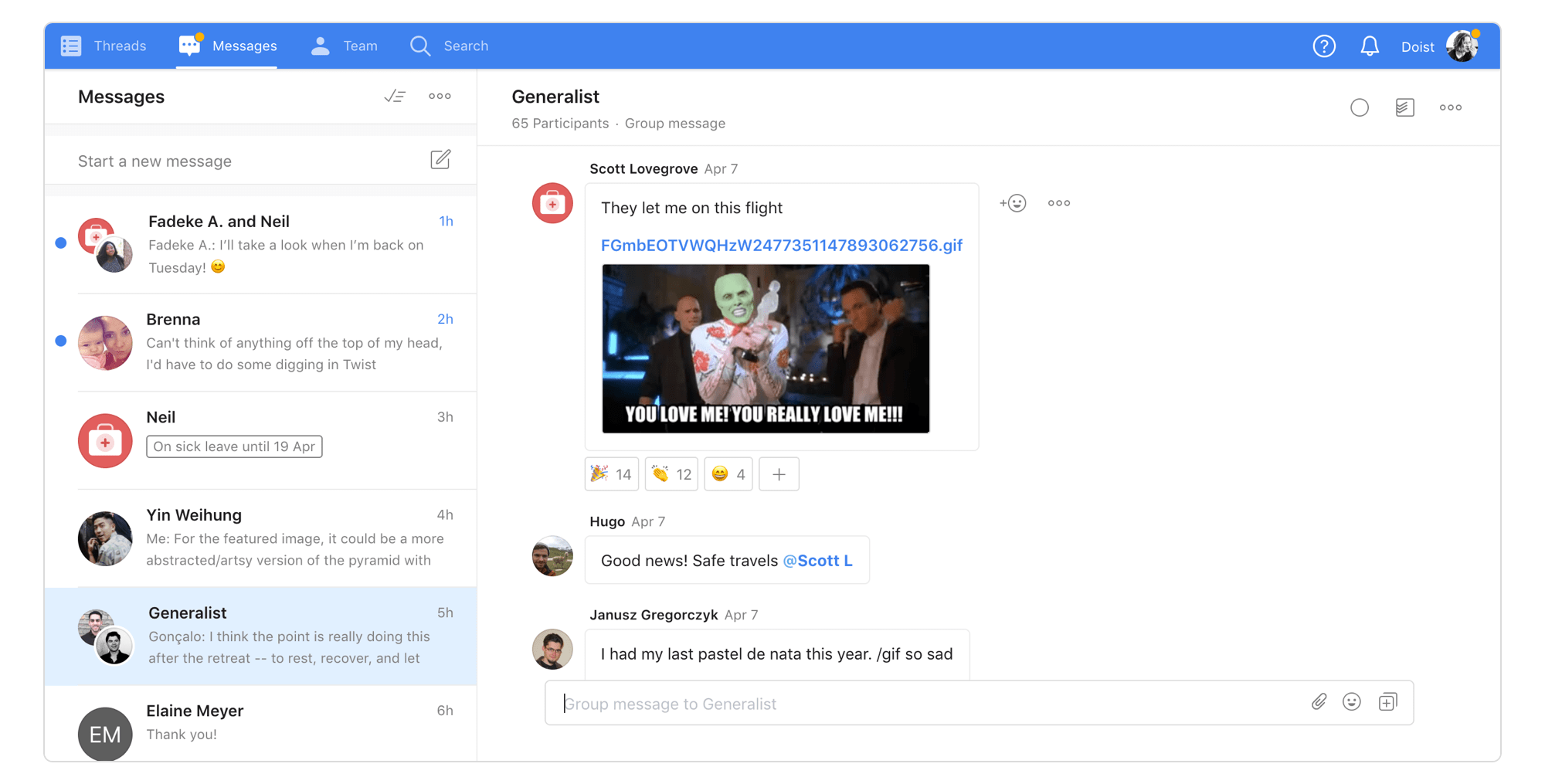
Task: Open the FGmbEOTVWQHzW gif link
Action: click(782, 246)
